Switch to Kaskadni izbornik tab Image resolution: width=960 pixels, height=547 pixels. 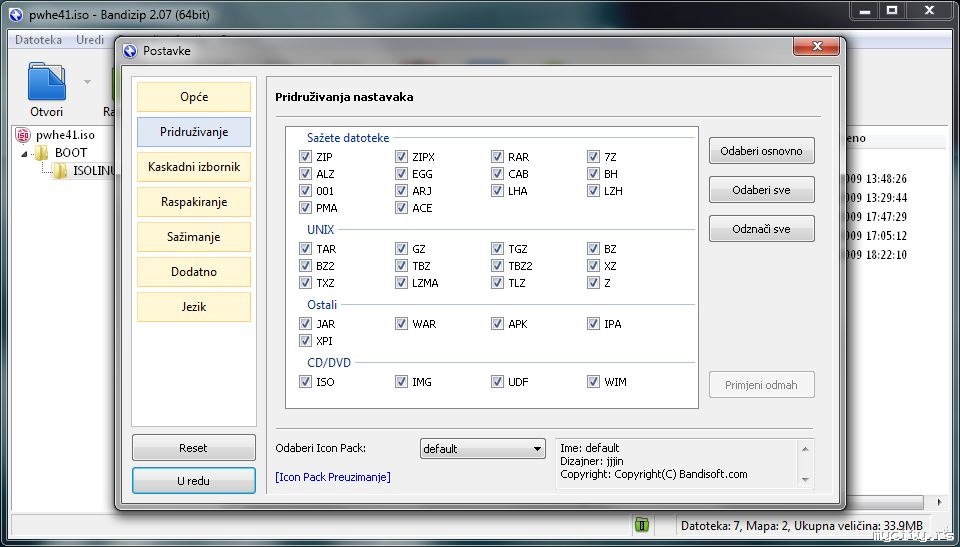(194, 167)
